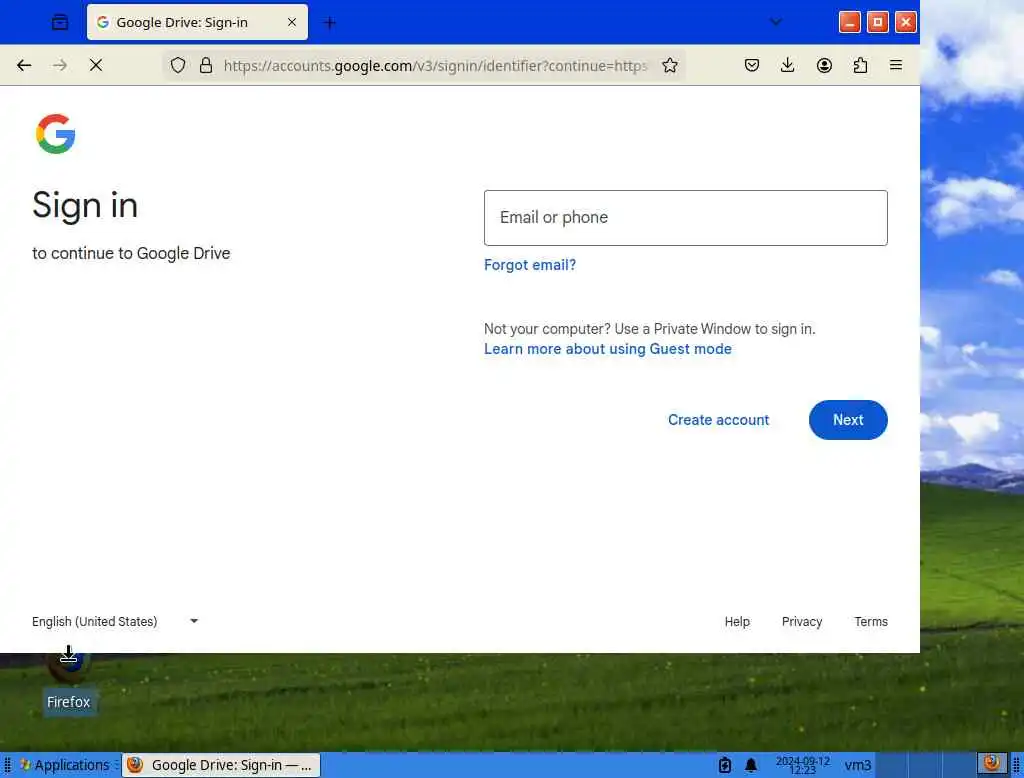Open the Terms footer link
Viewport: 1024px width, 778px height.
click(871, 622)
